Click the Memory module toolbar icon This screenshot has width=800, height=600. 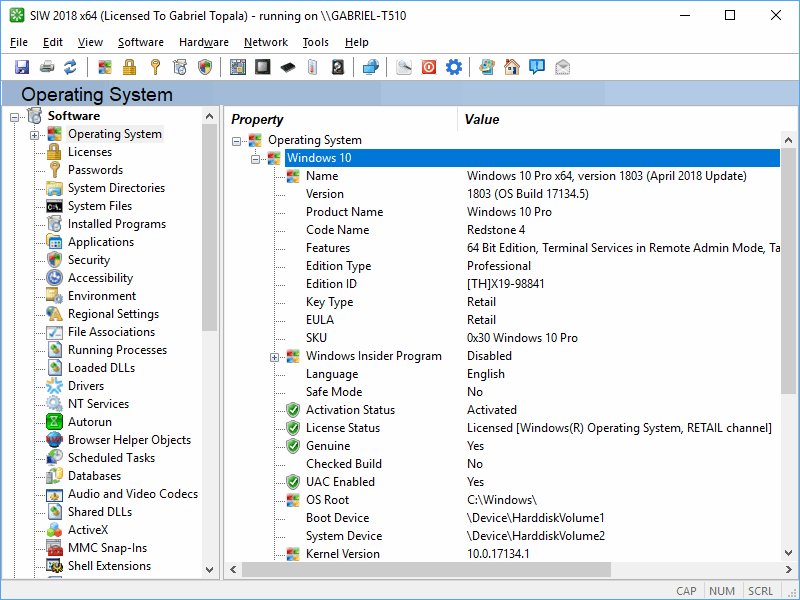coord(288,67)
